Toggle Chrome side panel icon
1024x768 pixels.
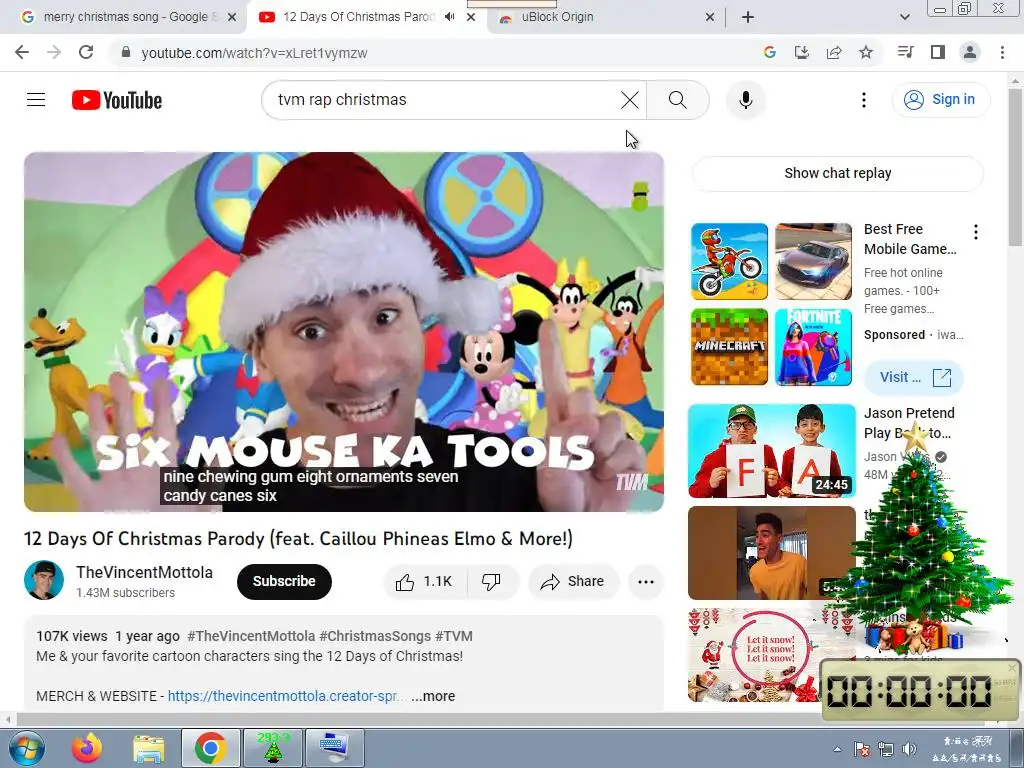(x=937, y=52)
